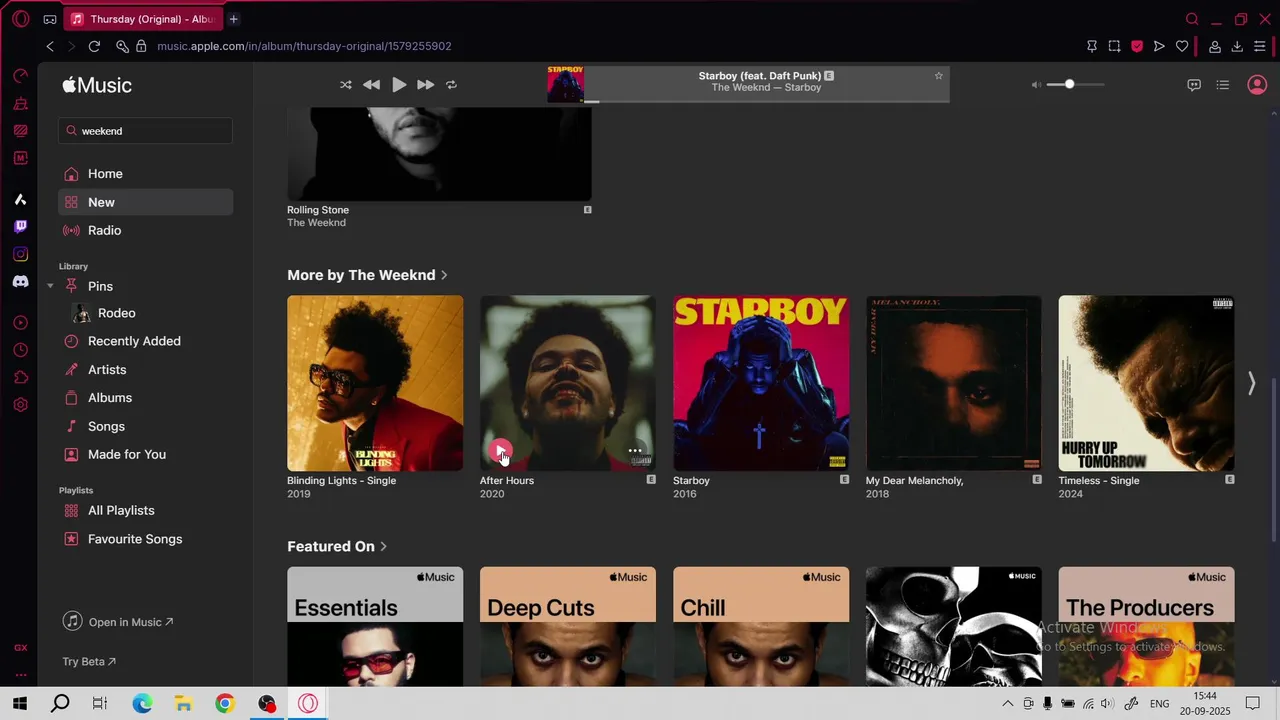Click The Weeknd link under Rolling Stone
The width and height of the screenshot is (1280, 720).
316,223
